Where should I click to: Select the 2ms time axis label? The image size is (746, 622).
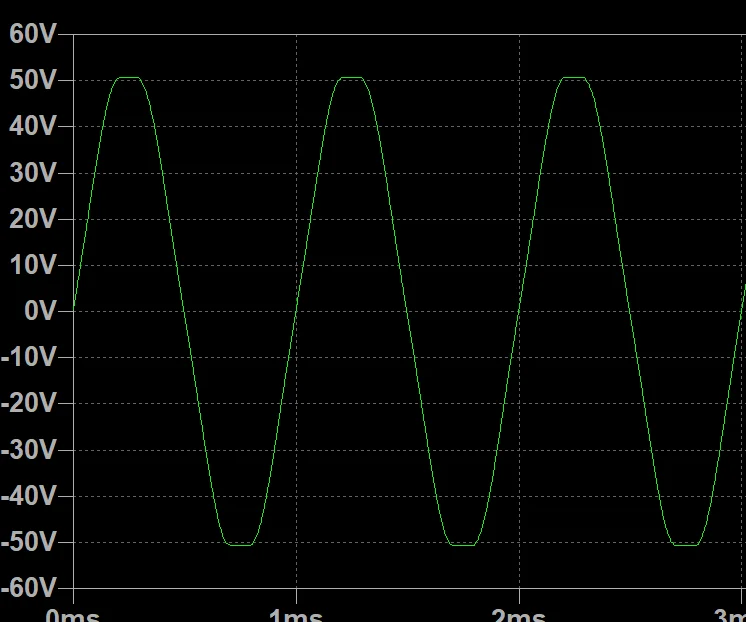(519, 614)
